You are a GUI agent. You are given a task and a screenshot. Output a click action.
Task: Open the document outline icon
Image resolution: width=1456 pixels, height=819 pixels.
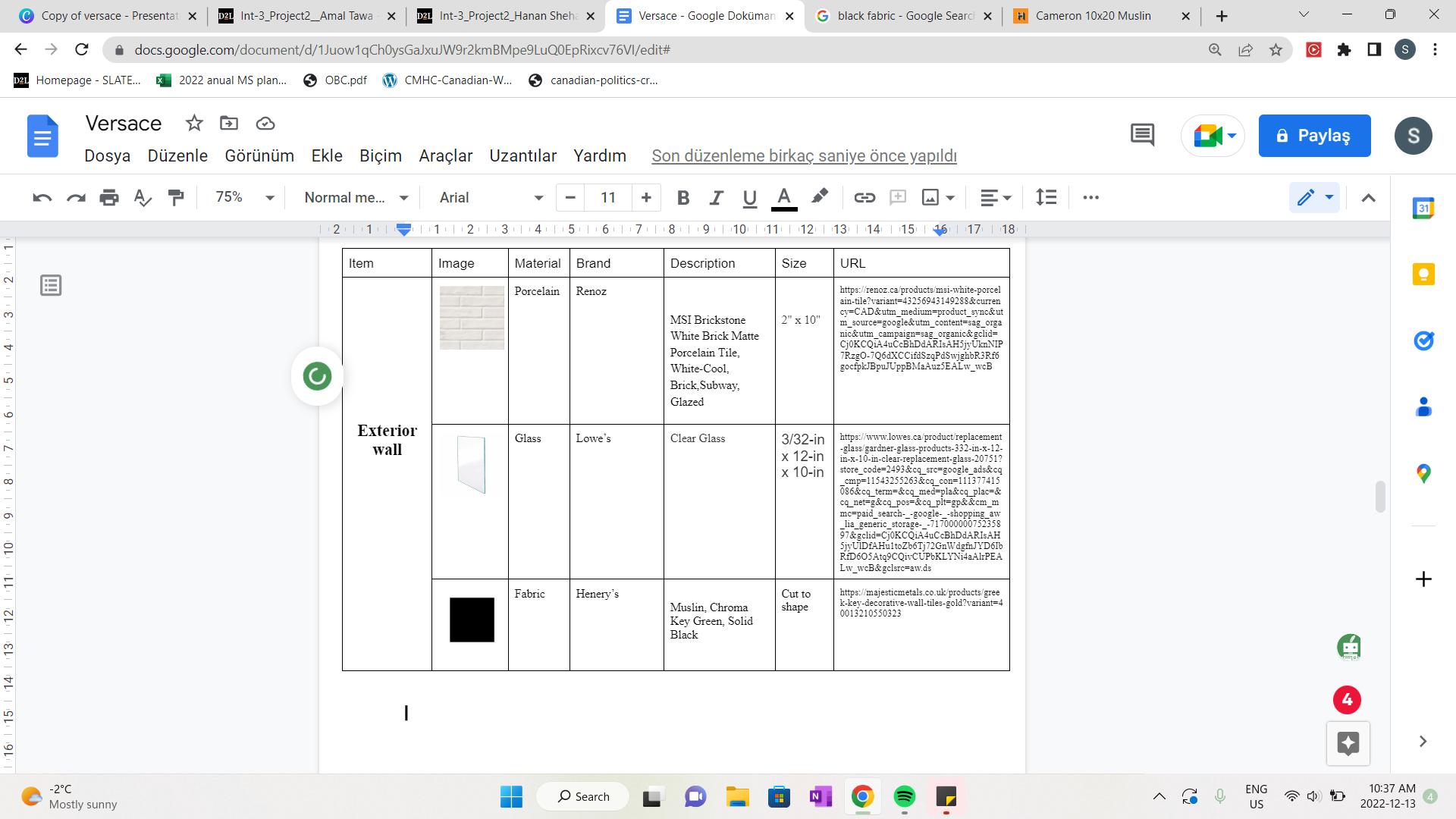click(x=51, y=286)
